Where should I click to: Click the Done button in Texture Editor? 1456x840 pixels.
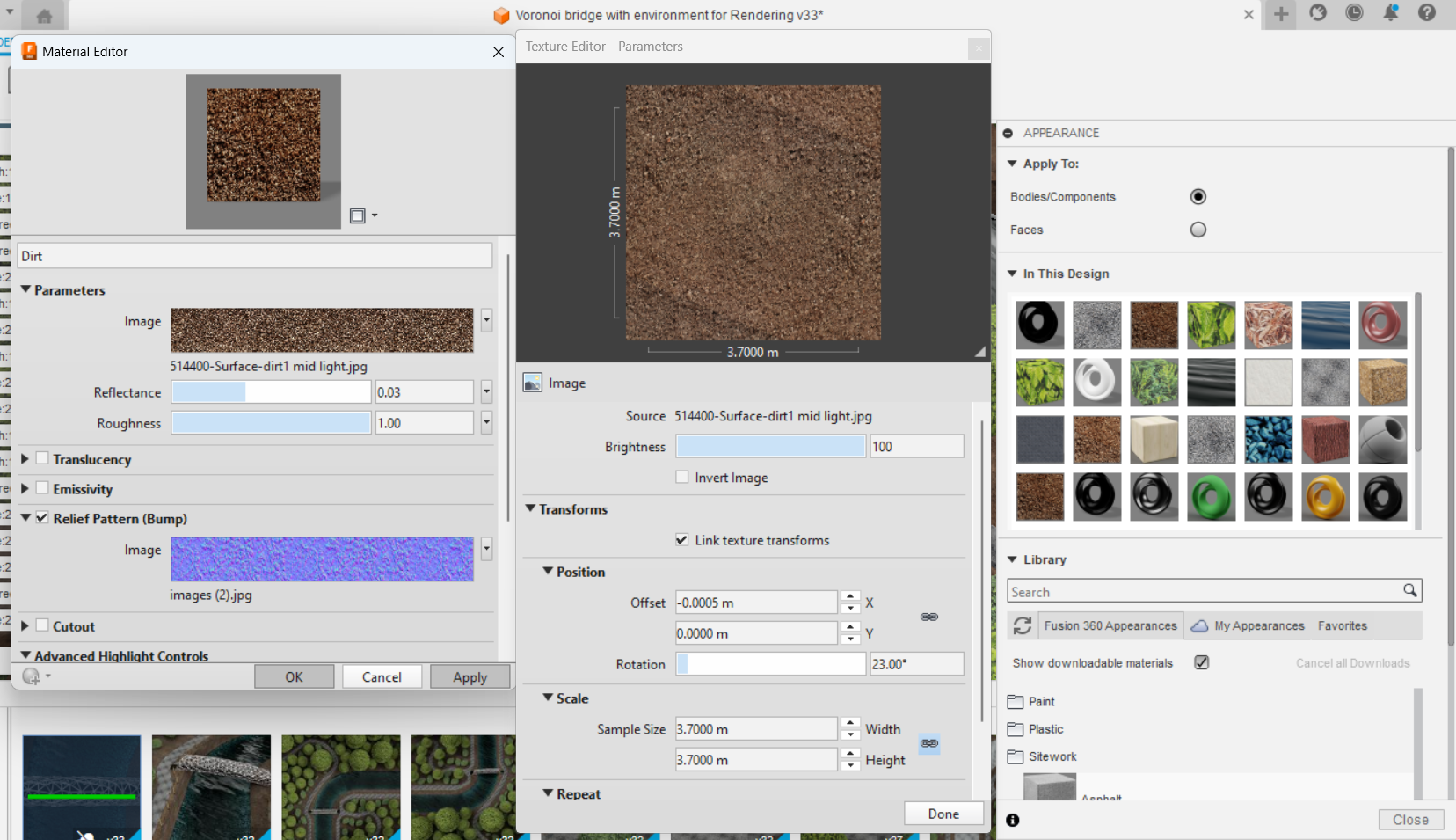click(943, 814)
